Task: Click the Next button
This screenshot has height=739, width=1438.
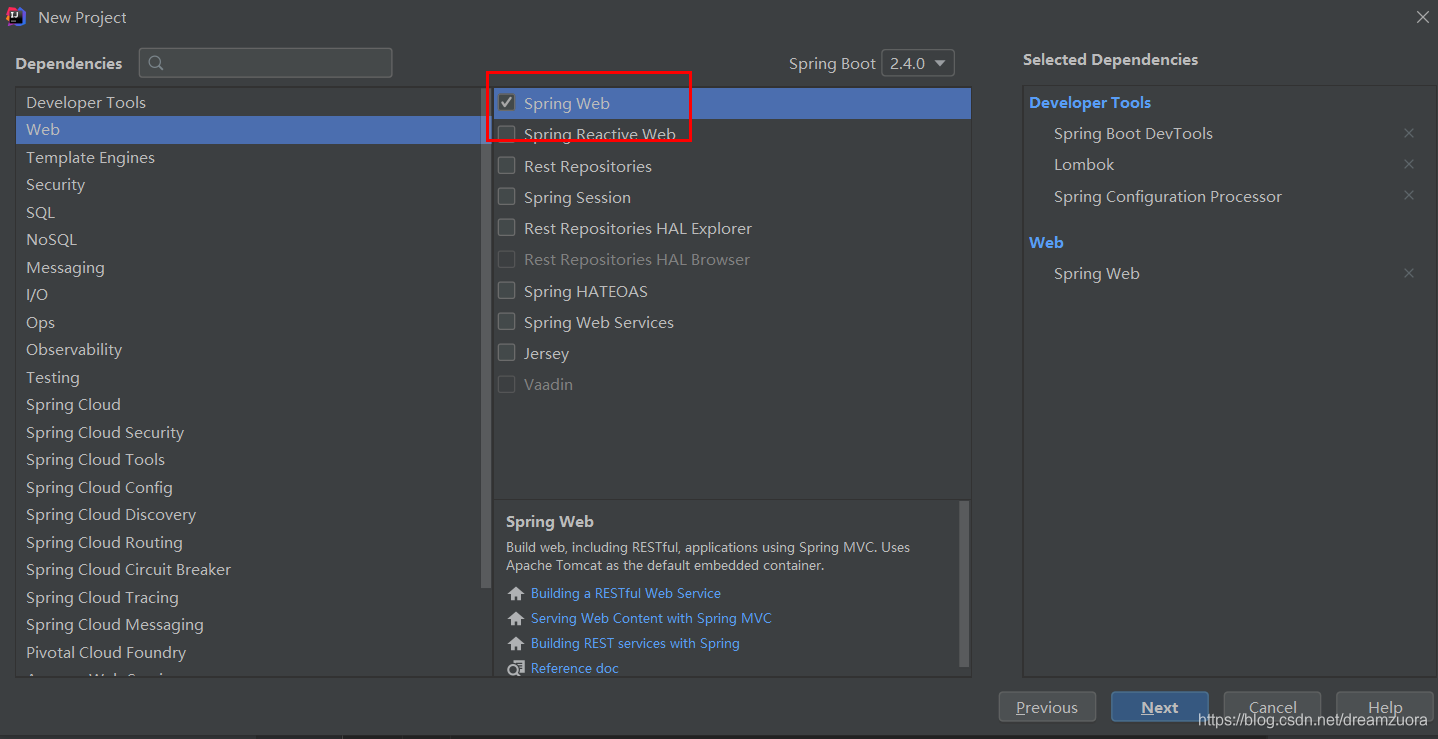Action: tap(1160, 707)
